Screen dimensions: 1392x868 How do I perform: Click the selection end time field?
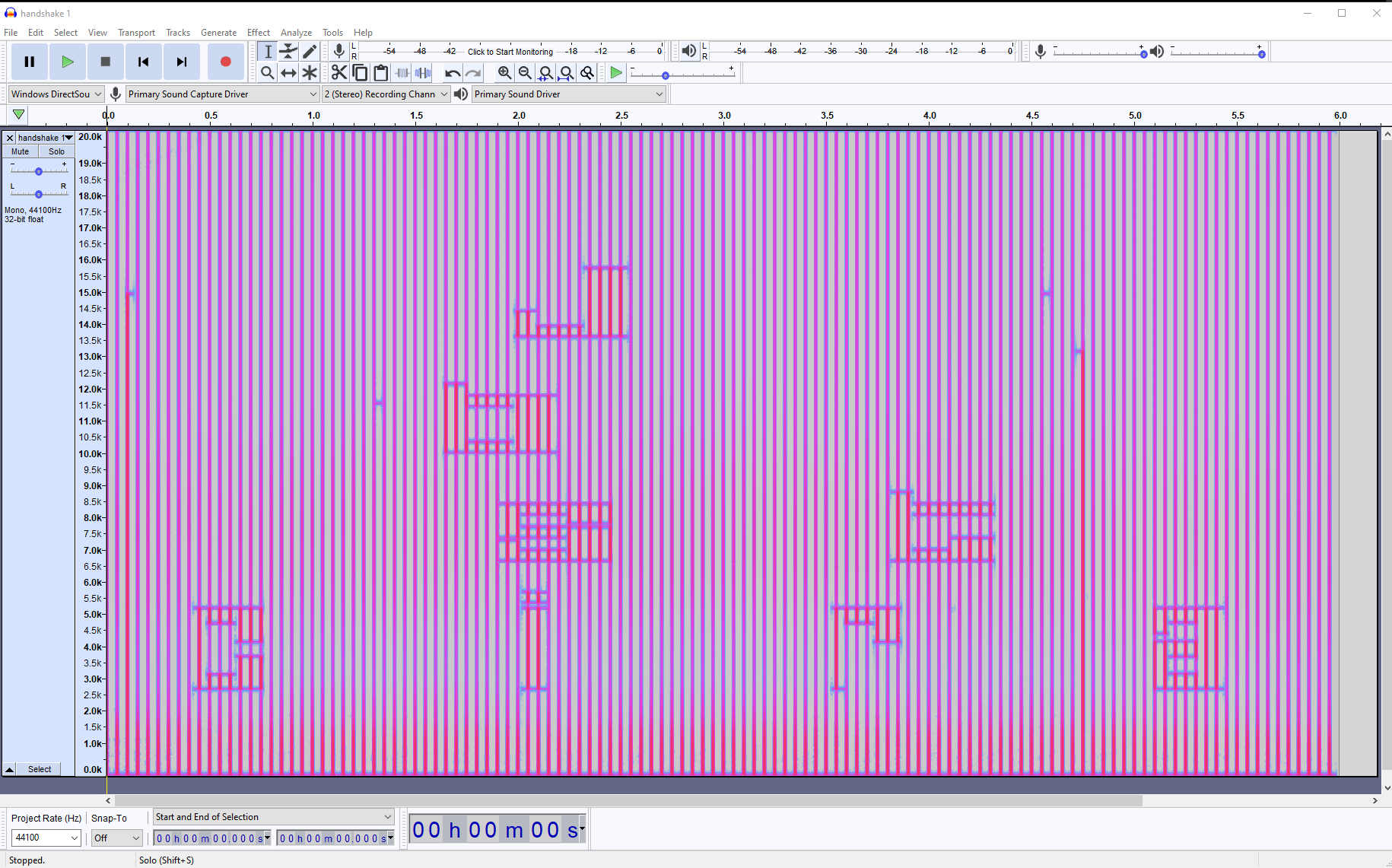335,838
